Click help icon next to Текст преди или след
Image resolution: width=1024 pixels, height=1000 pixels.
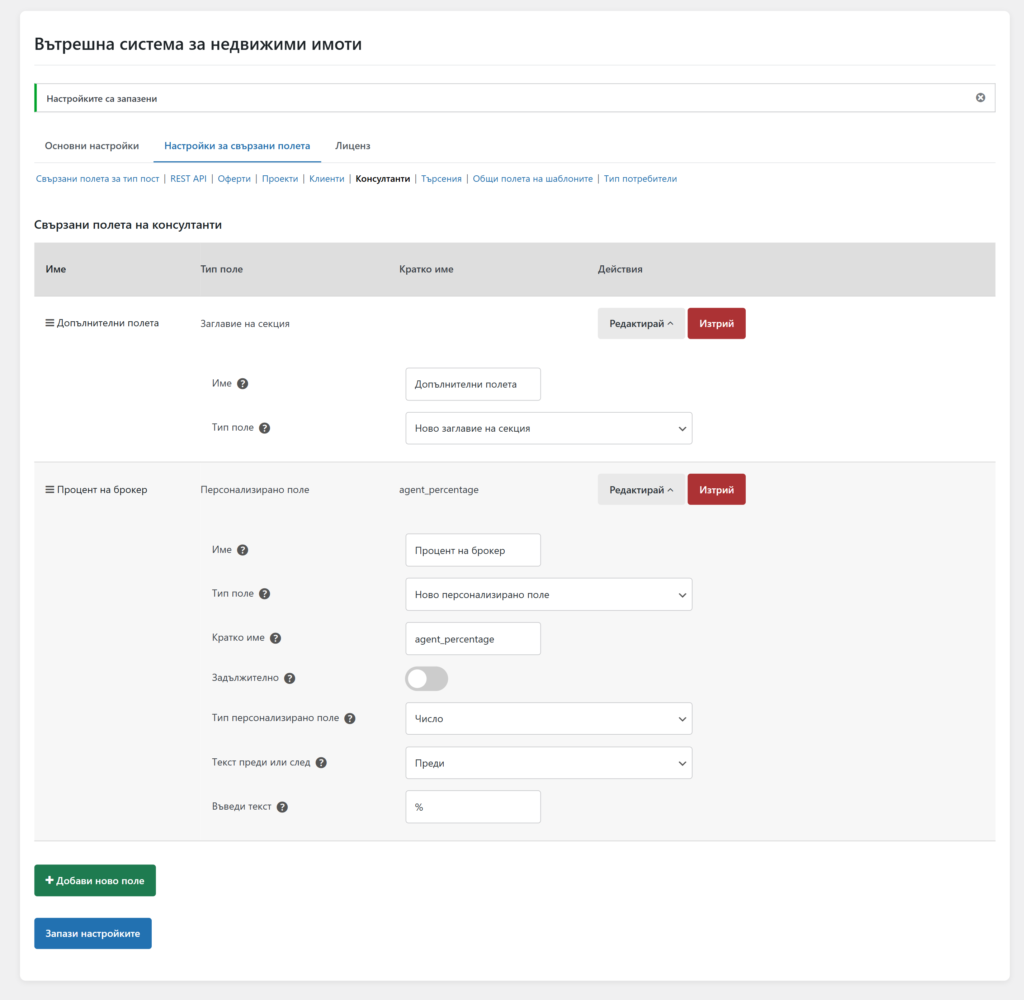point(321,763)
